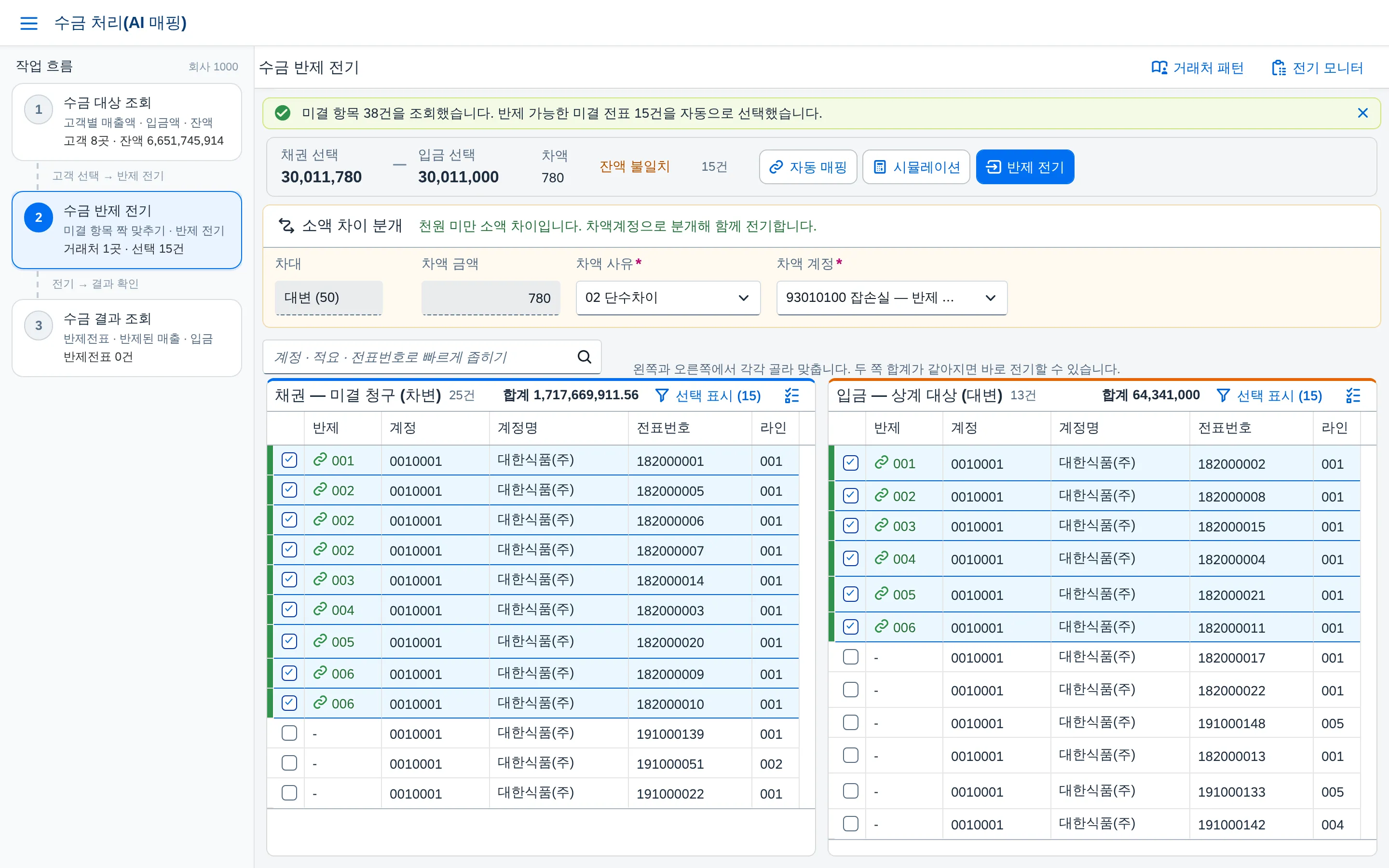Screen dimensions: 1389x868
Task: Click link icon of 채권 row 182000020
Action: click(320, 641)
